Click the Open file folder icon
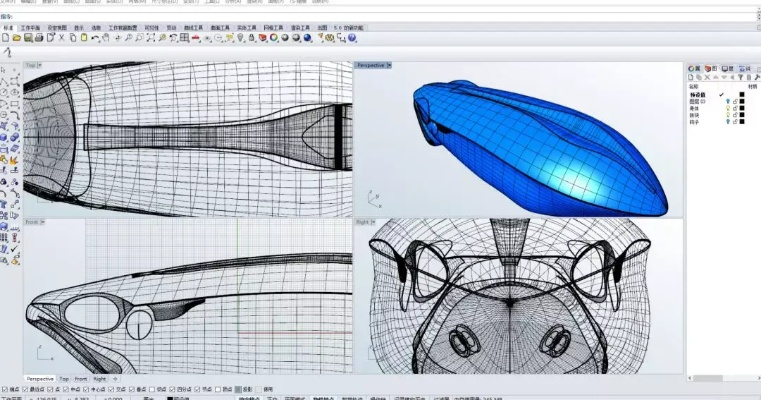This screenshot has height=400, width=761. (x=16, y=38)
